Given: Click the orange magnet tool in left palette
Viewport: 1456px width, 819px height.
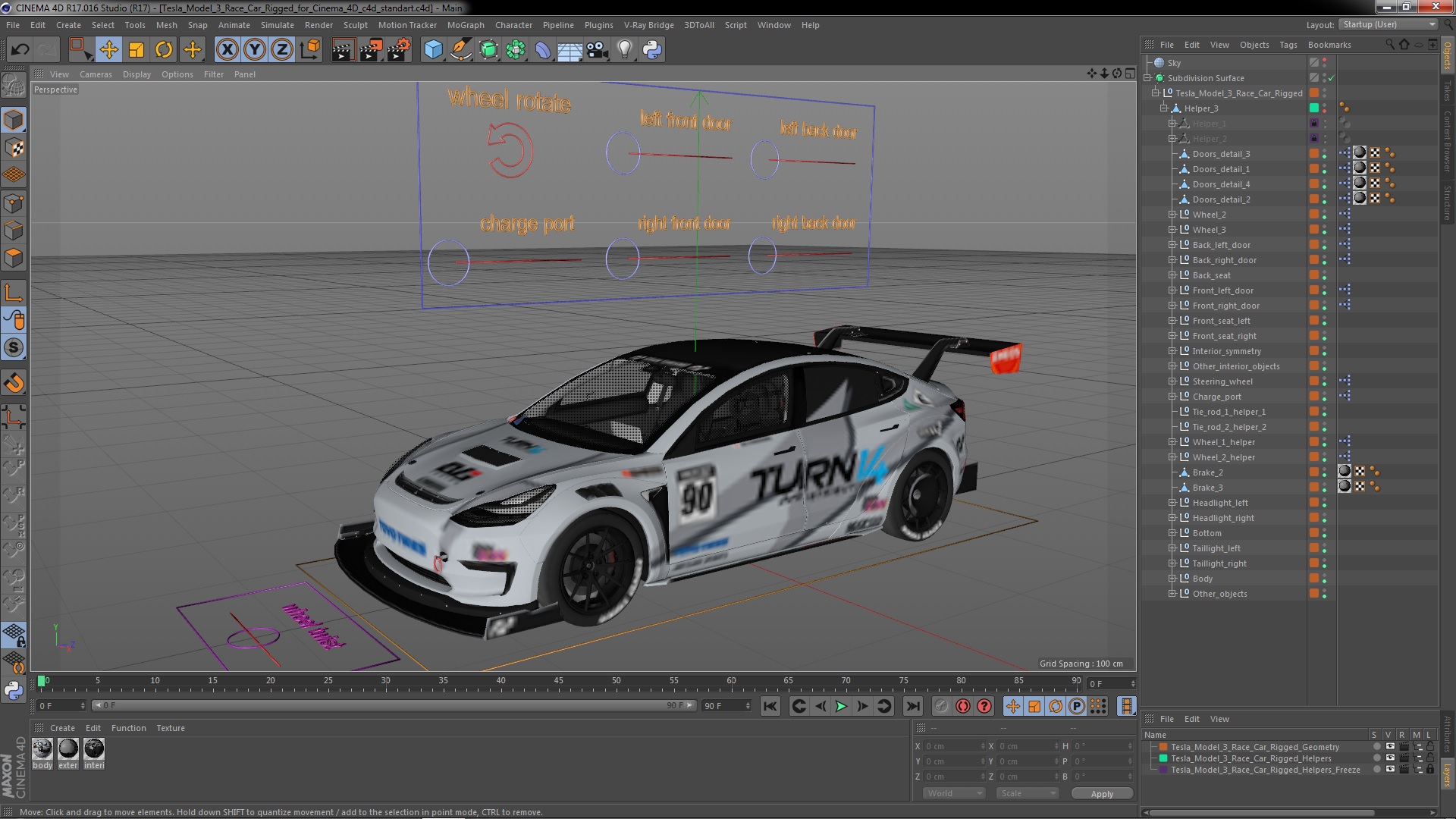Looking at the screenshot, I should coord(14,383).
